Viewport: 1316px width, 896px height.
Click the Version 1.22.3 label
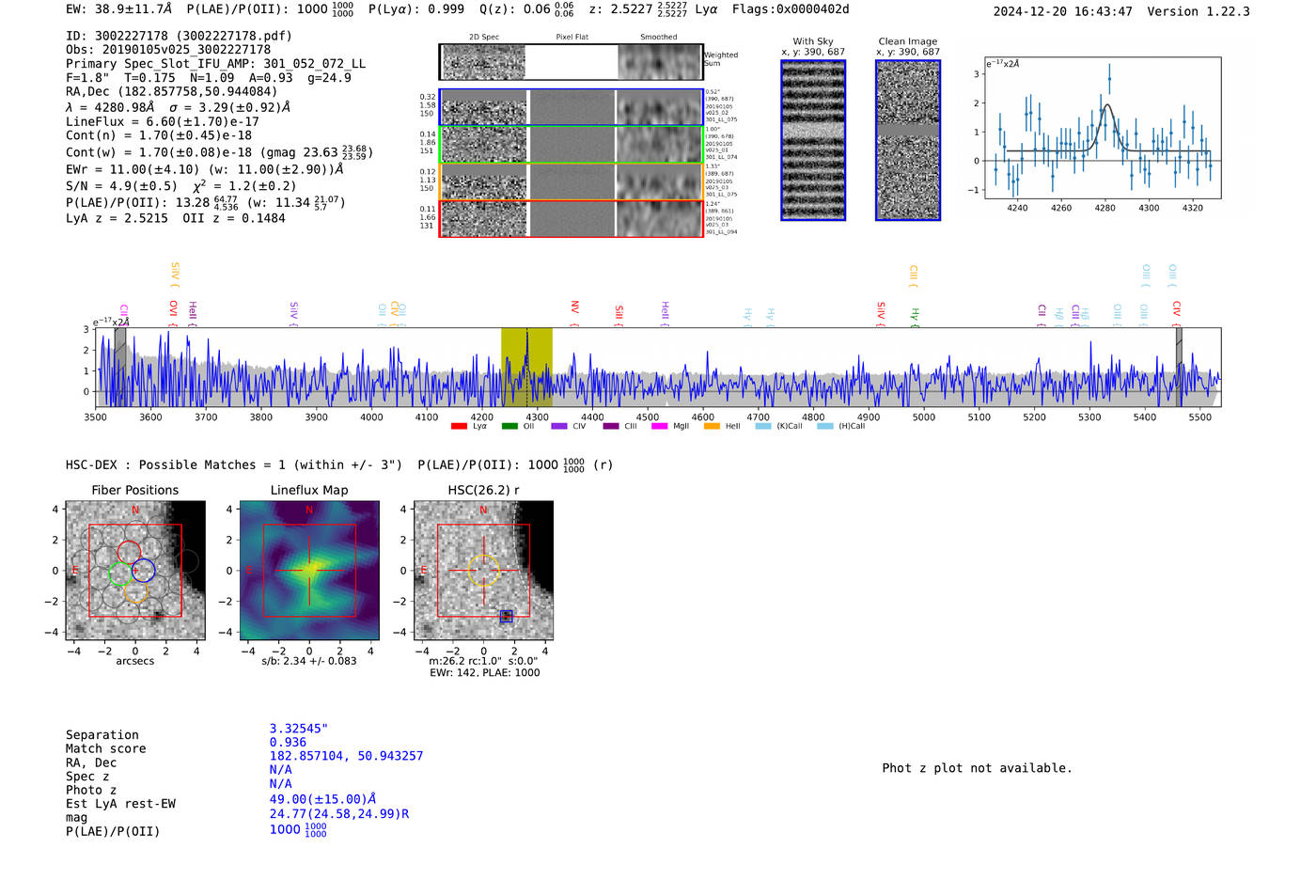pyautogui.click(x=1198, y=11)
